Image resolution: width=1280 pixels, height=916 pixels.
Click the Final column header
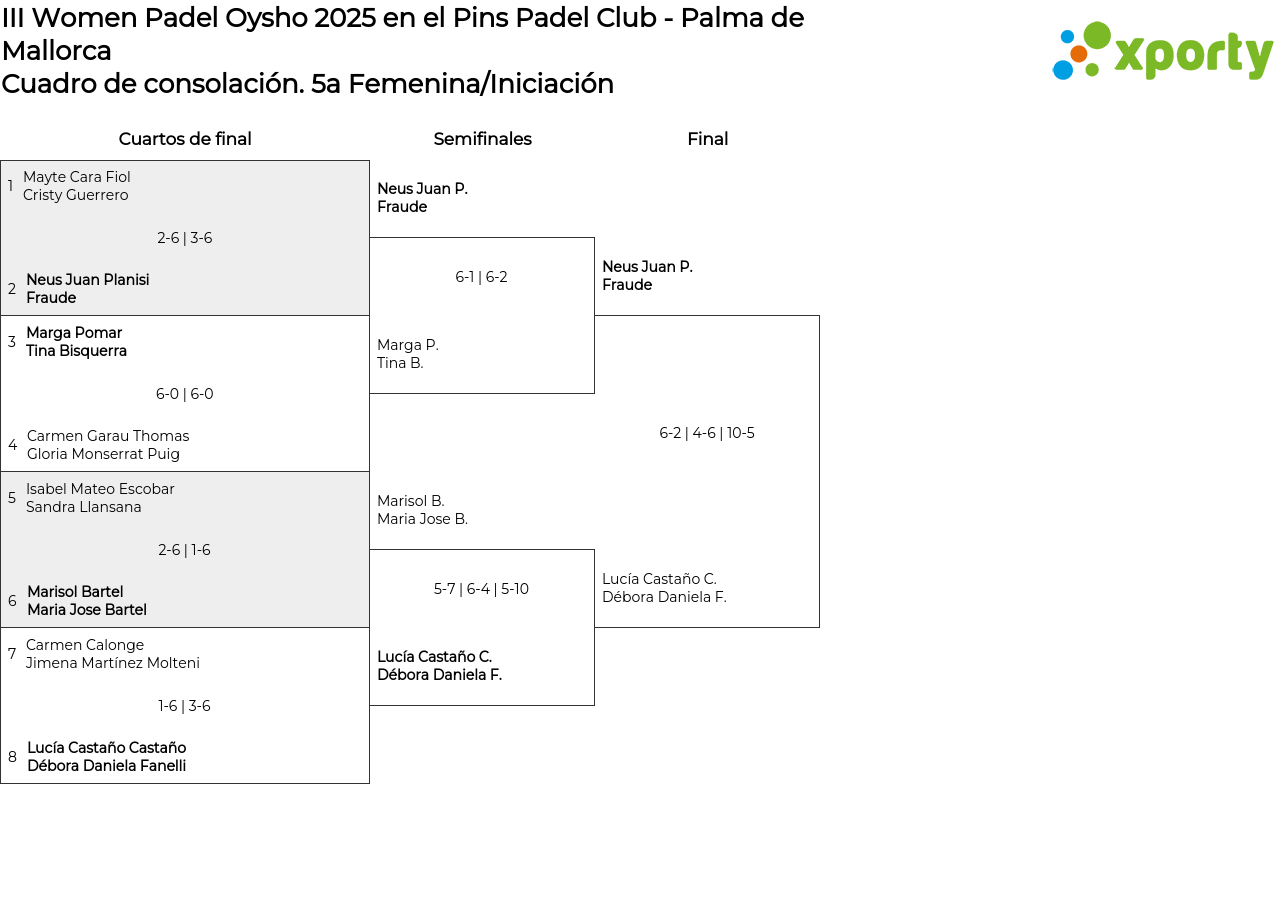click(707, 139)
